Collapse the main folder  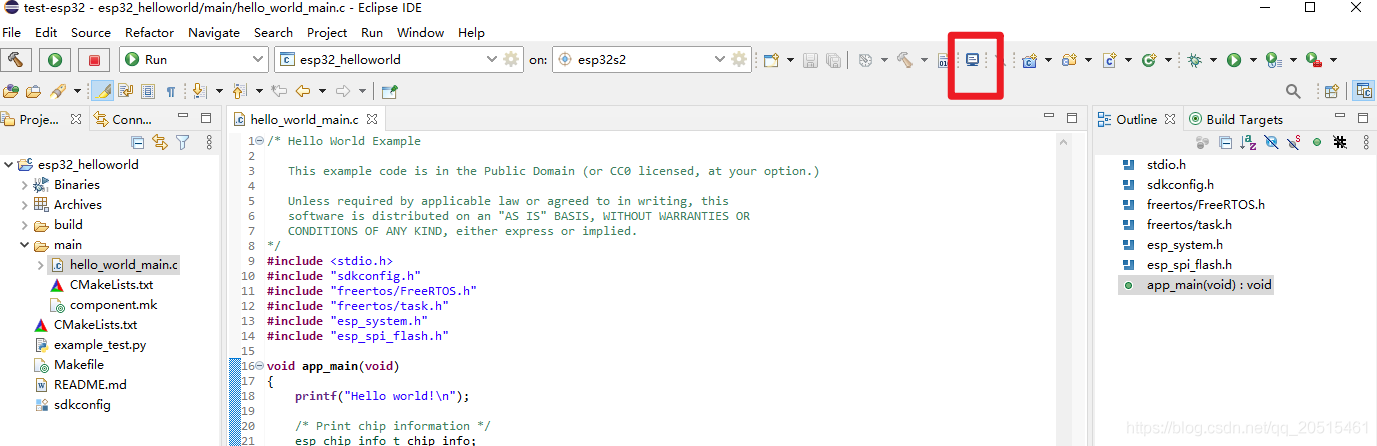(24, 244)
